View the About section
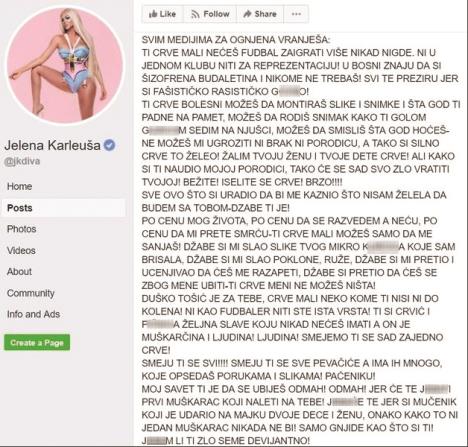The height and width of the screenshot is (447, 468). pos(19,272)
